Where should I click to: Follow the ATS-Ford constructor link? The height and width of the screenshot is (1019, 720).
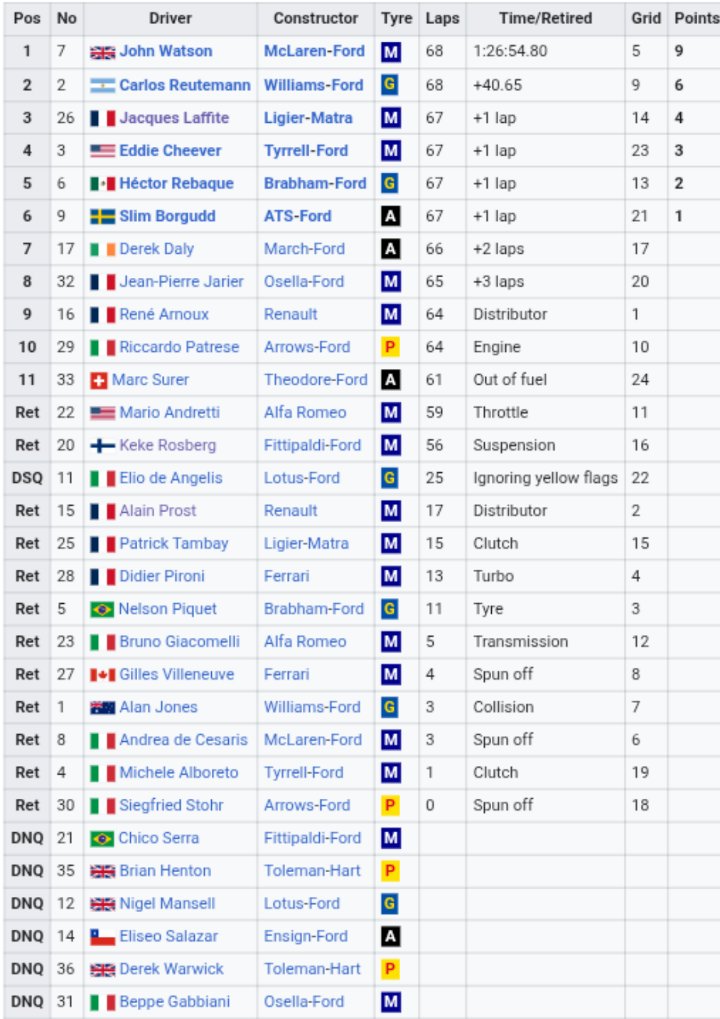point(298,216)
